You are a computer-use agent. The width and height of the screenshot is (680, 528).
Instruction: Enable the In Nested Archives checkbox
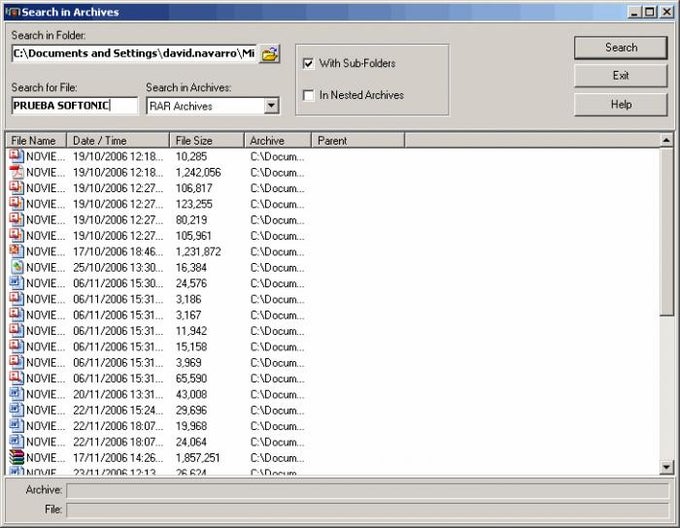point(308,95)
